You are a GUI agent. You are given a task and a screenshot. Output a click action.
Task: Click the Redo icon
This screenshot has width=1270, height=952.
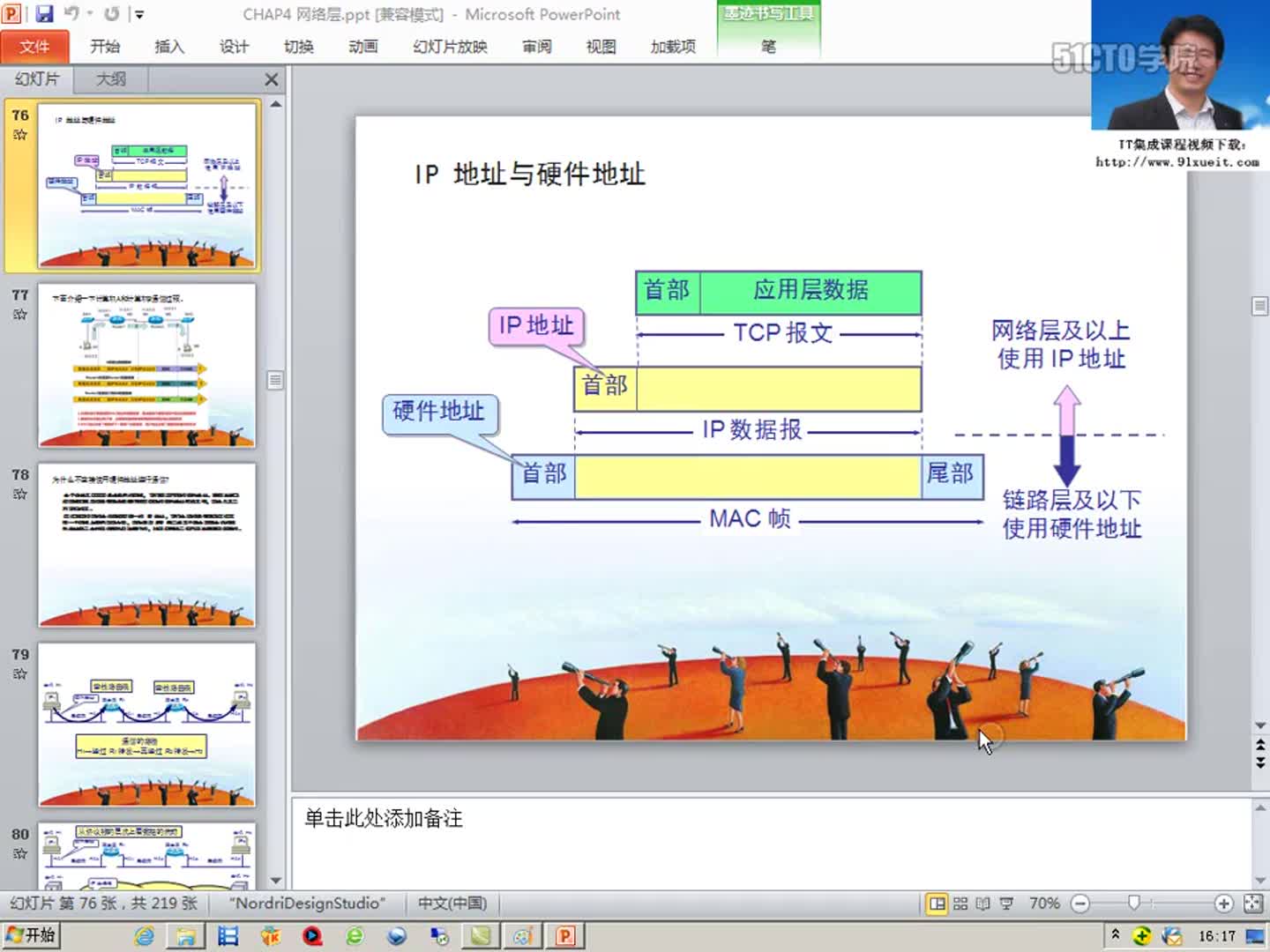point(111,13)
